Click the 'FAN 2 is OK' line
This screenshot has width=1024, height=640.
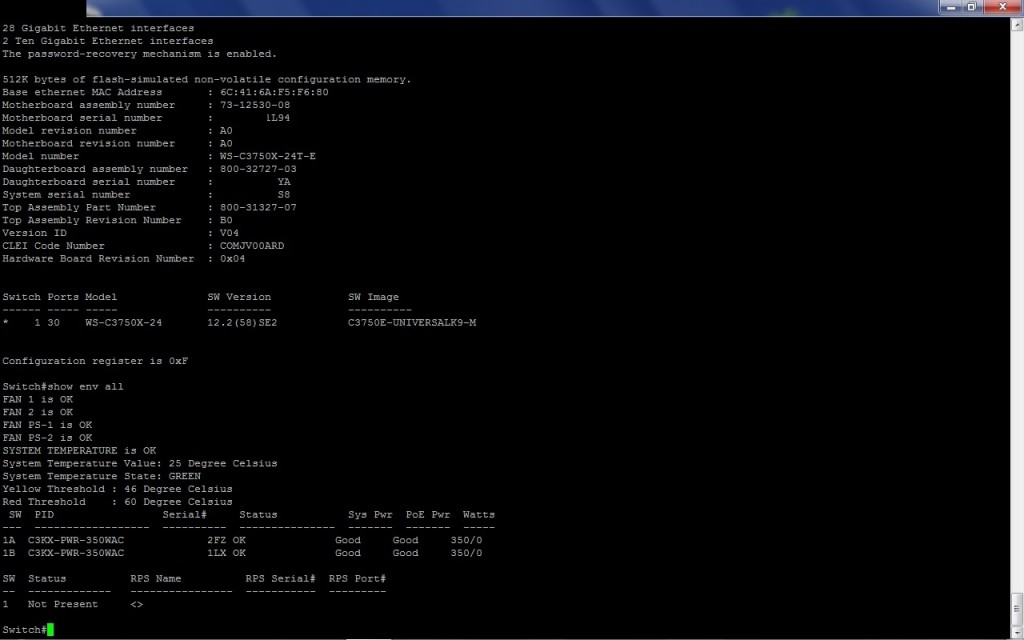[38, 412]
